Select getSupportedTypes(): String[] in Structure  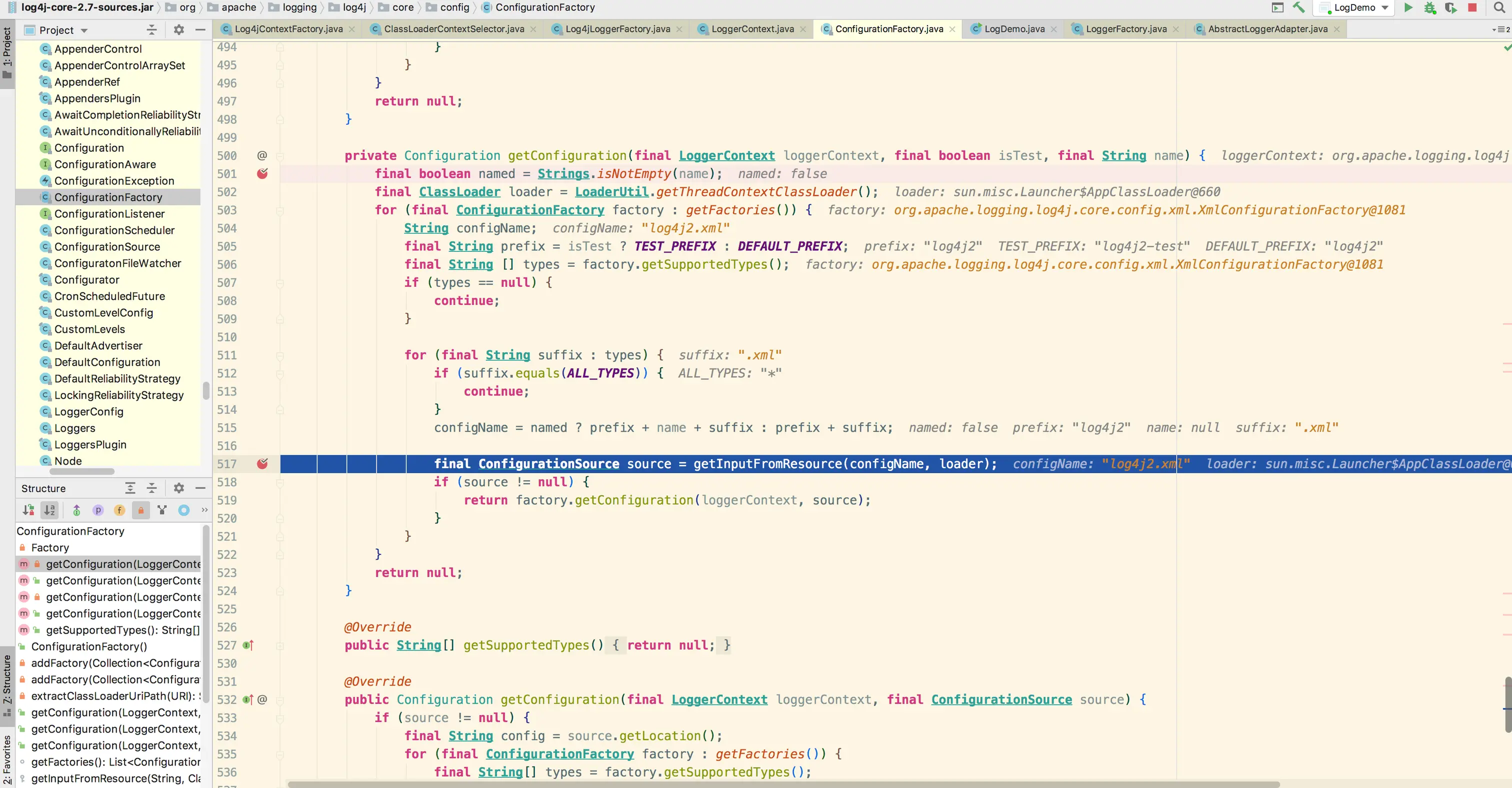(x=122, y=630)
